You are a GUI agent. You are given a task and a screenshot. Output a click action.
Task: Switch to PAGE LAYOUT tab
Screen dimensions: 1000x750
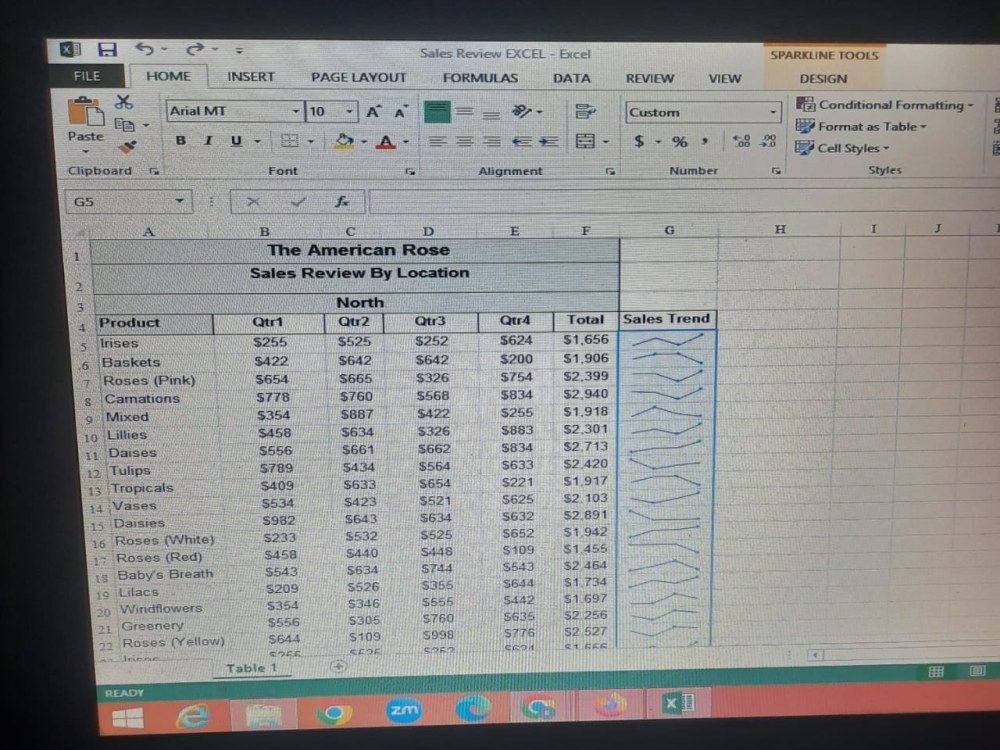[x=358, y=78]
